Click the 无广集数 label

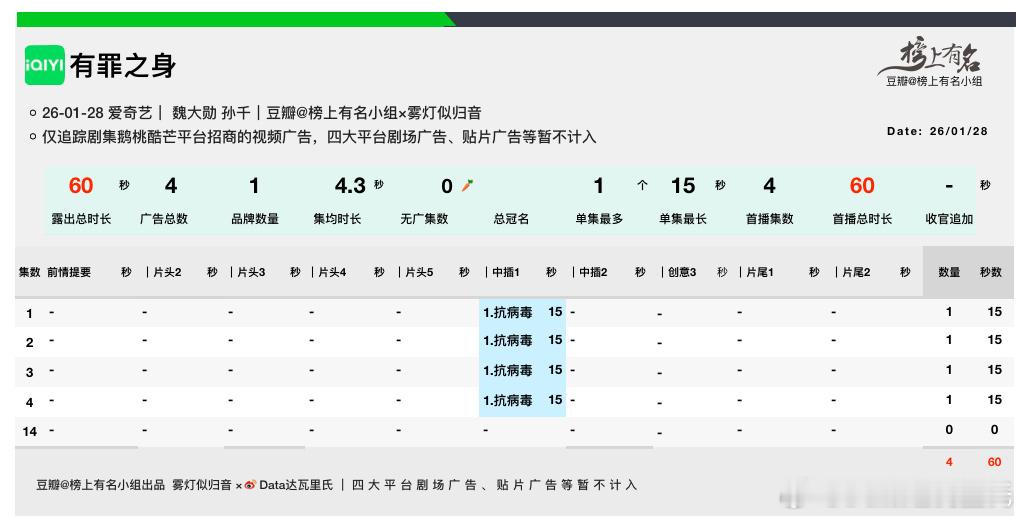(x=424, y=219)
